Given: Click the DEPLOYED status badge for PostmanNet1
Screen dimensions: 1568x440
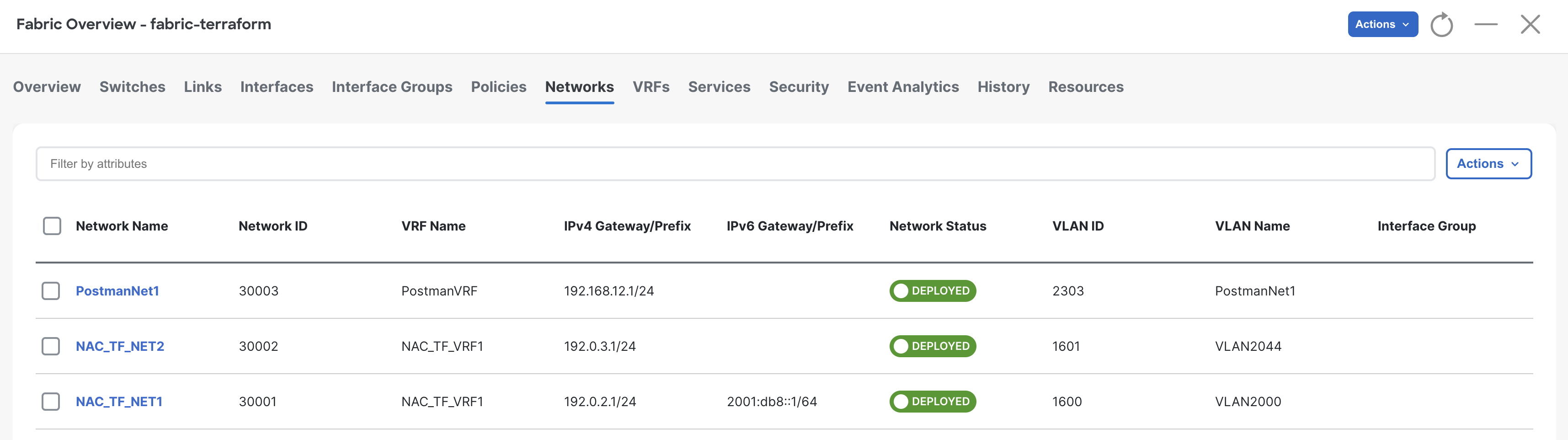Looking at the screenshot, I should 933,291.
